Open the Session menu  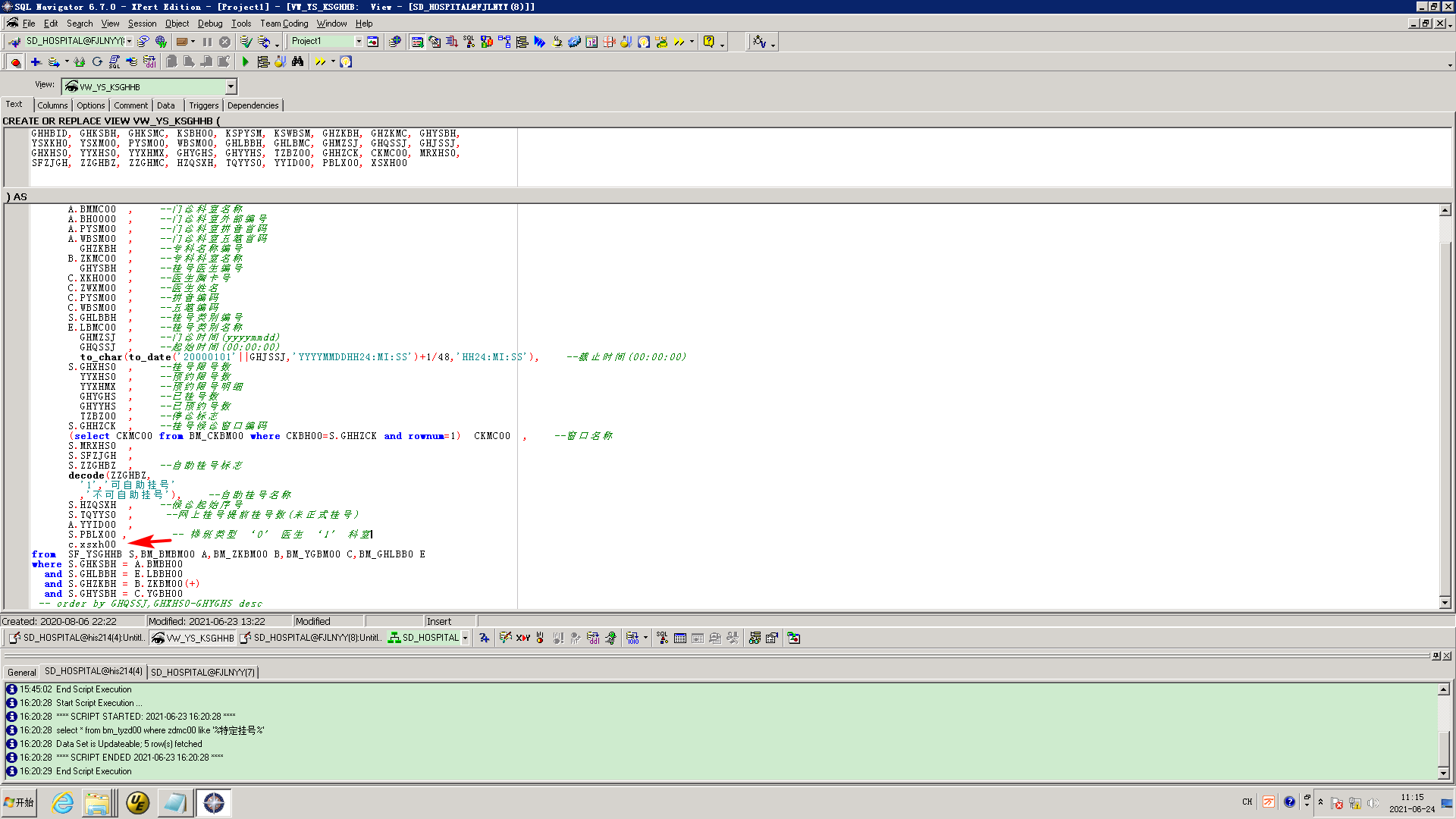pyautogui.click(x=142, y=24)
